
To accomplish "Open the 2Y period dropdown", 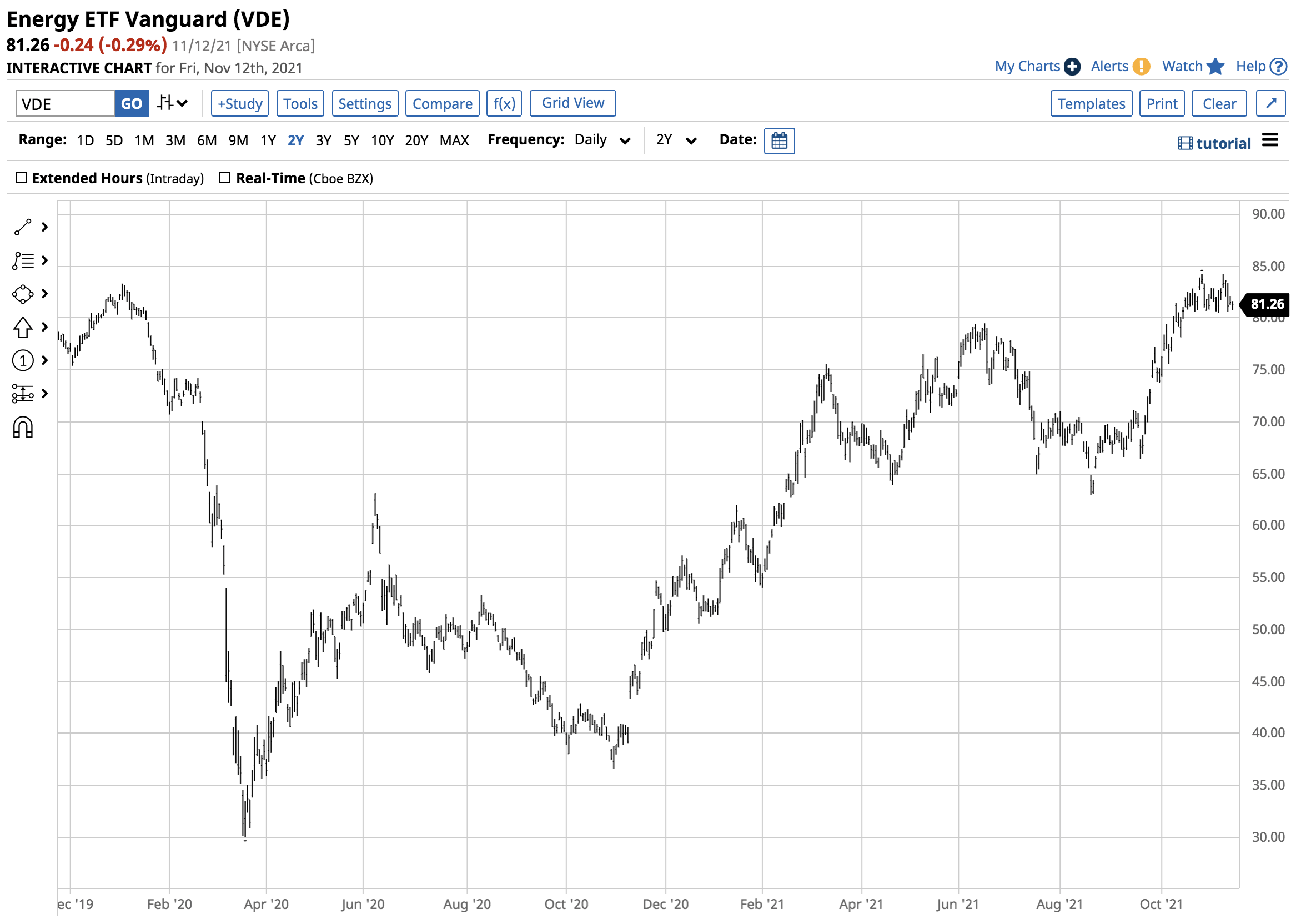I will [x=677, y=140].
